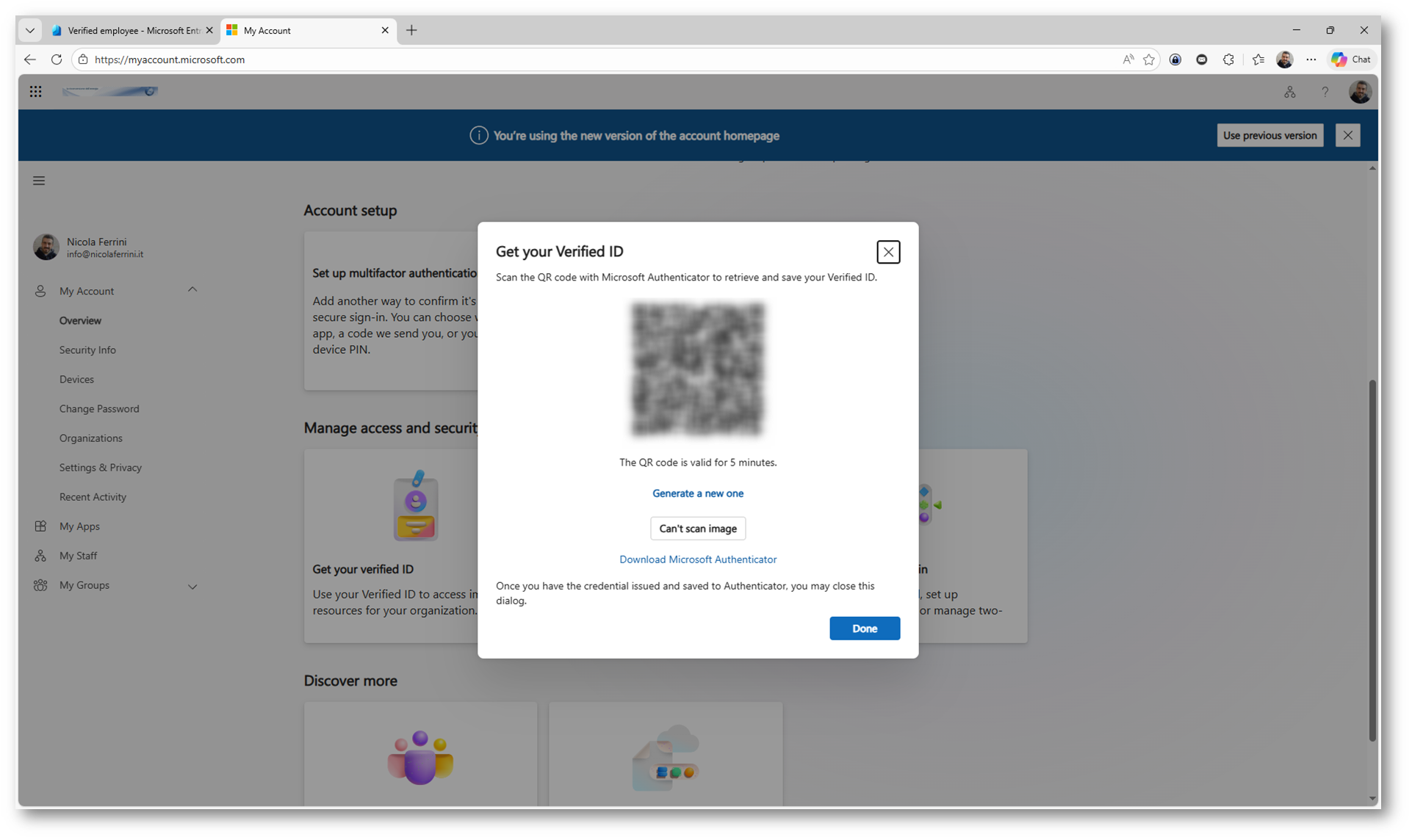Dismiss the new version banner
1412x840 pixels.
(1347, 135)
